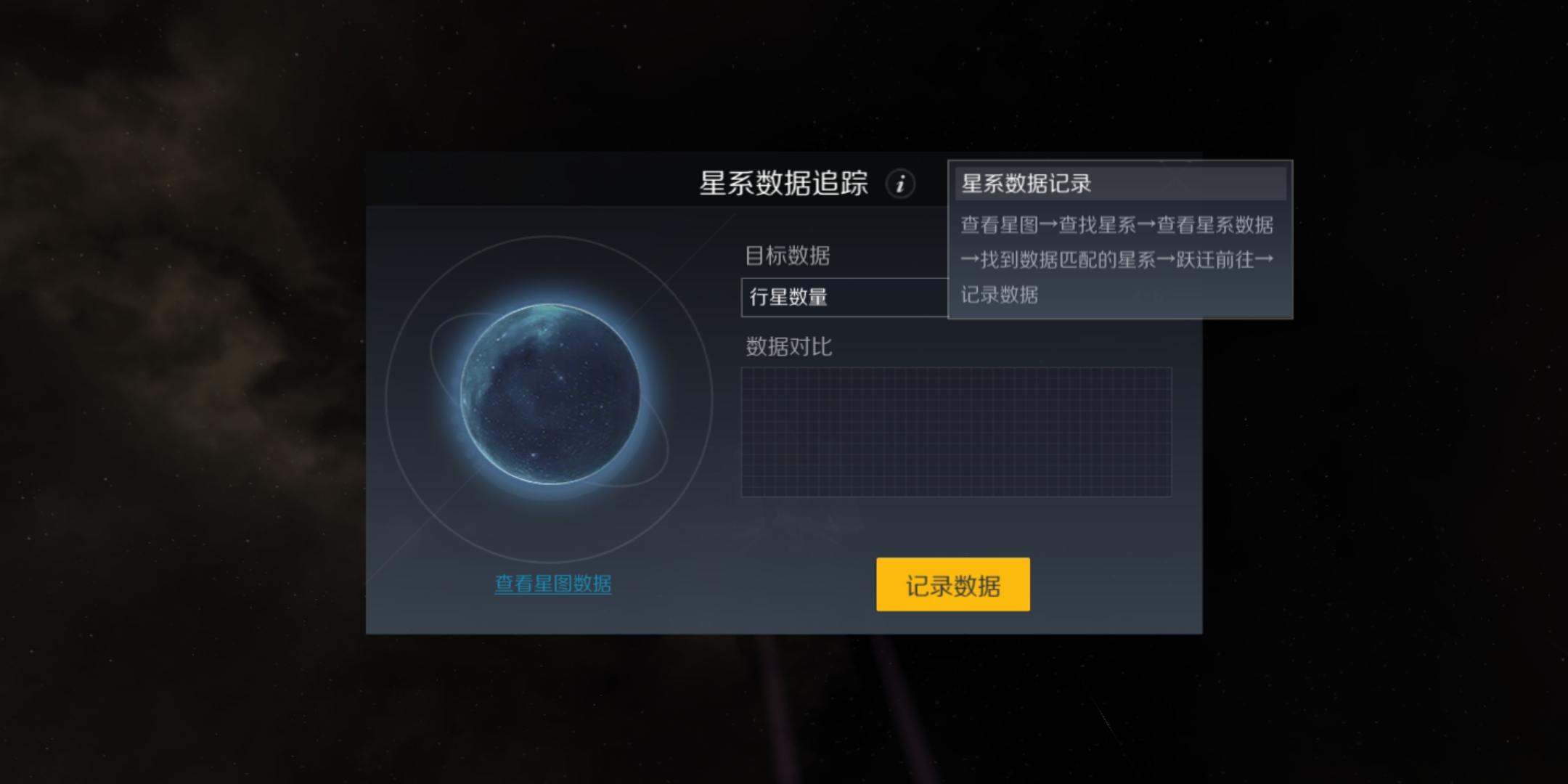Click the last tooltip line 记录数据

click(x=1000, y=295)
